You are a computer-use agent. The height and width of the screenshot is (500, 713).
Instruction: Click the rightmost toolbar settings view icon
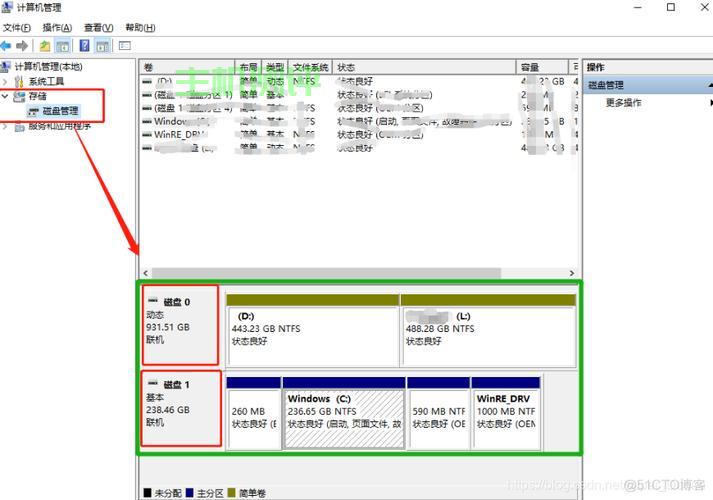coord(125,46)
